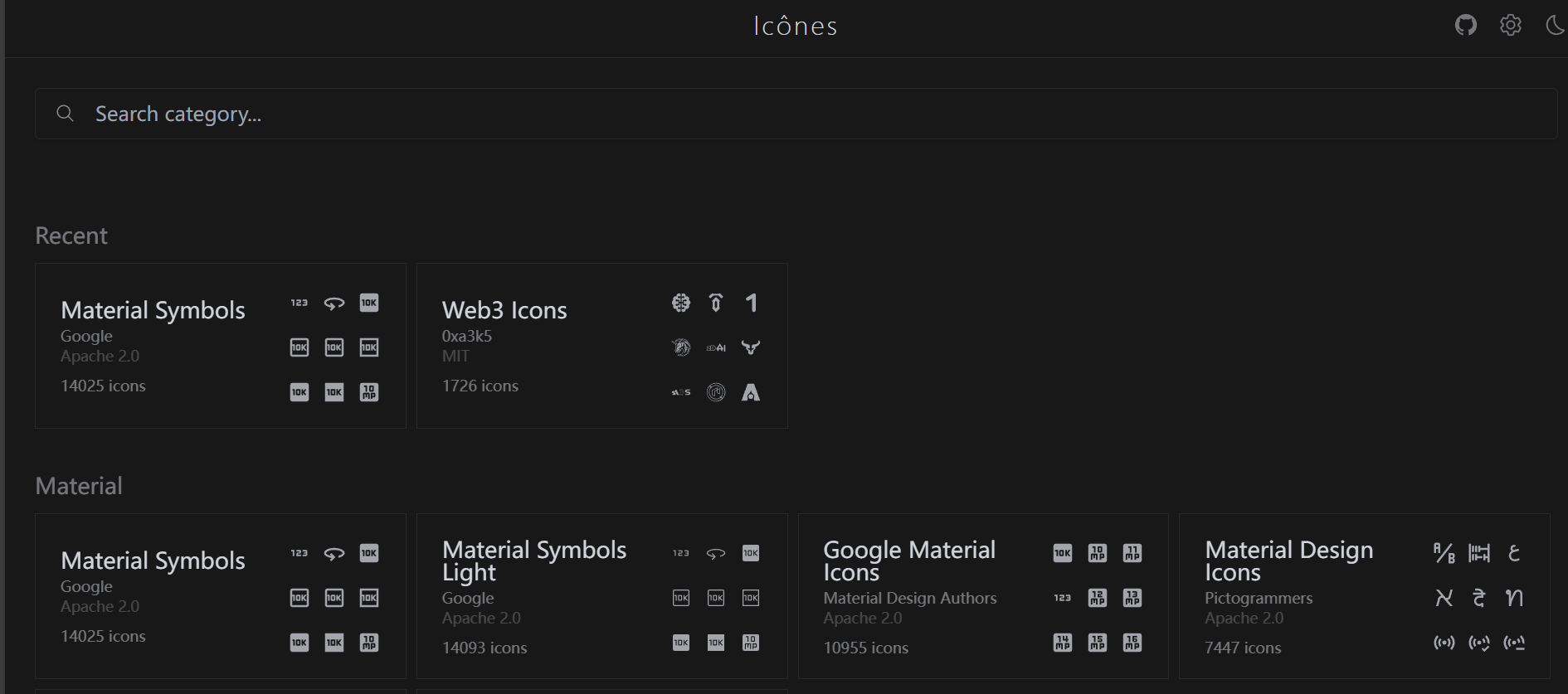
Task: Click the Pictogrammers author text
Action: [1259, 598]
